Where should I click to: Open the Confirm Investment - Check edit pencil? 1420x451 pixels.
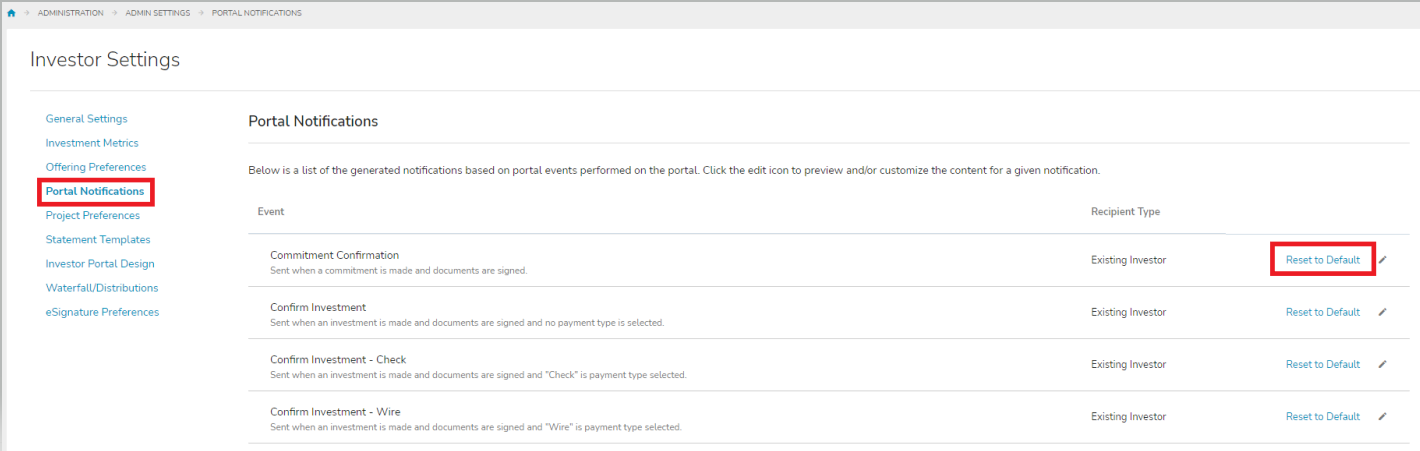pyautogui.click(x=1383, y=364)
